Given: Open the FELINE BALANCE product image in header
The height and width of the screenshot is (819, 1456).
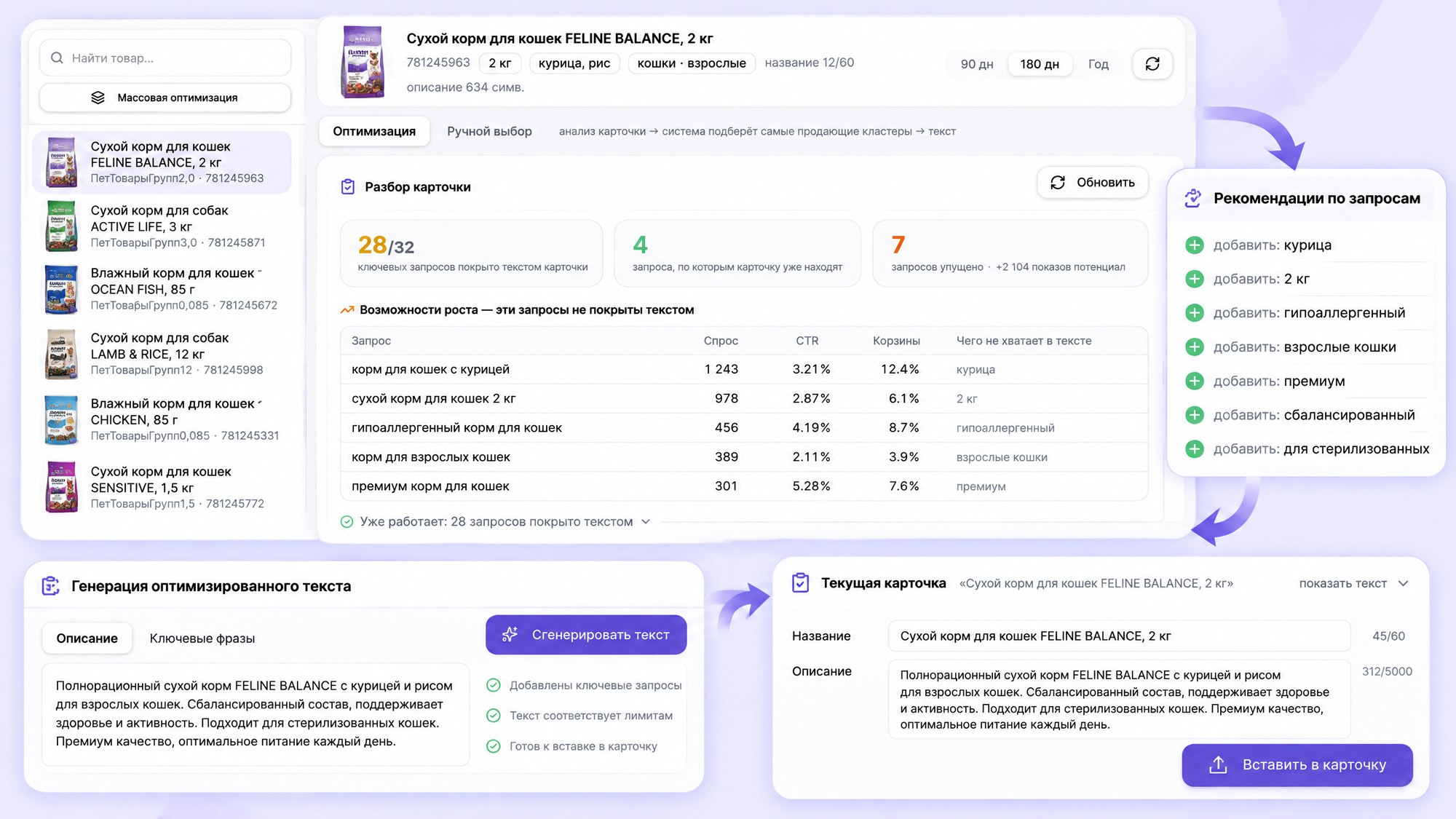Looking at the screenshot, I should pyautogui.click(x=363, y=62).
